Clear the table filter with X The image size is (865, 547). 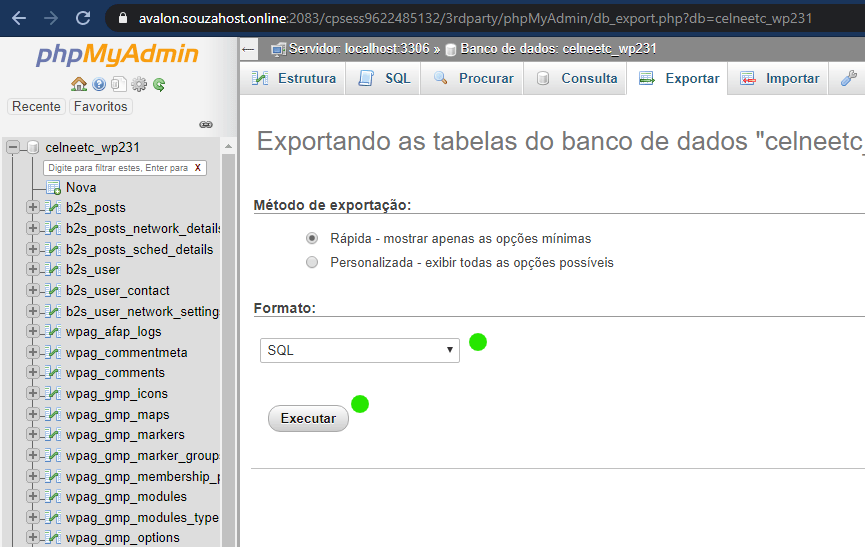coord(197,168)
